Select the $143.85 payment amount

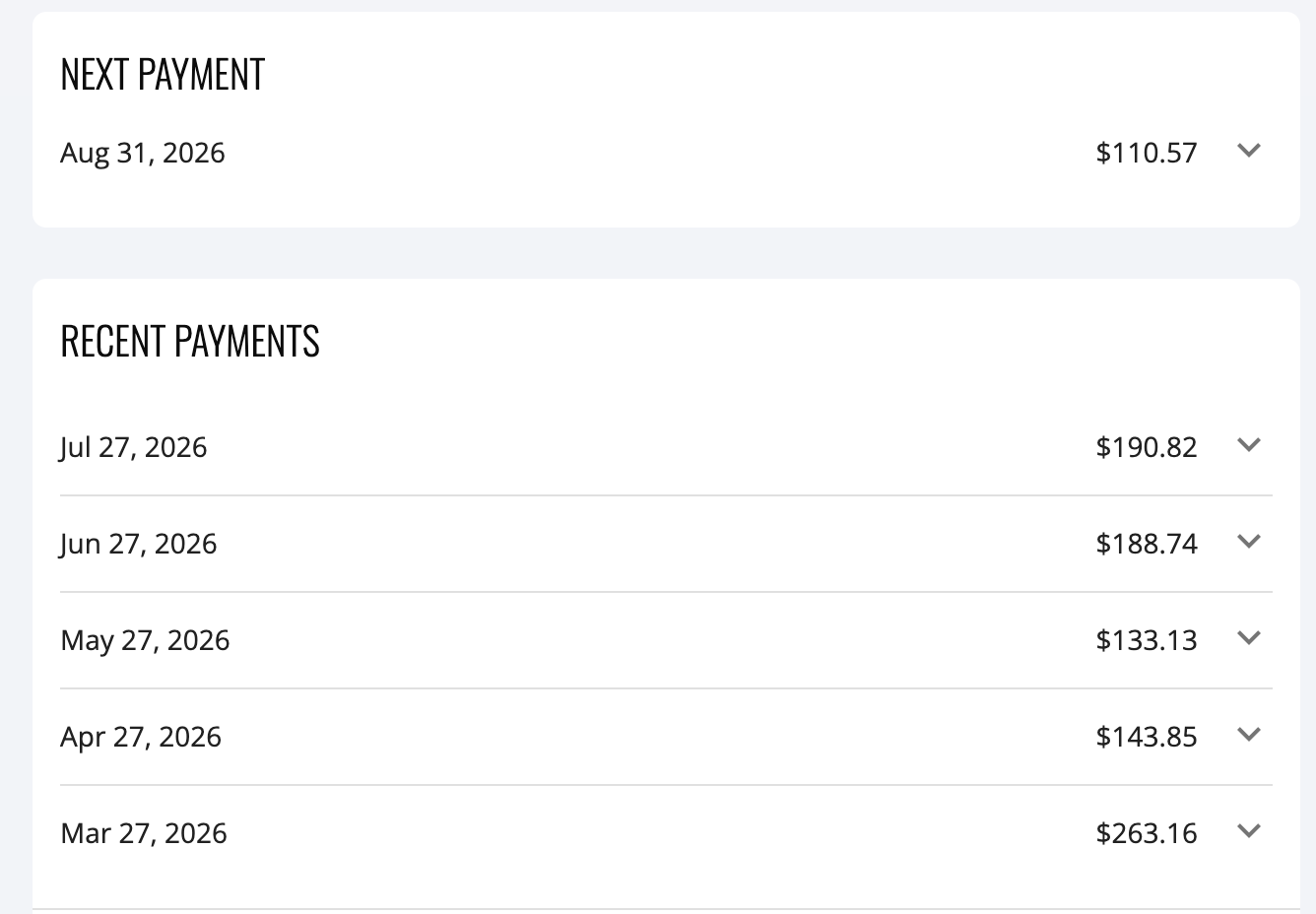1147,737
